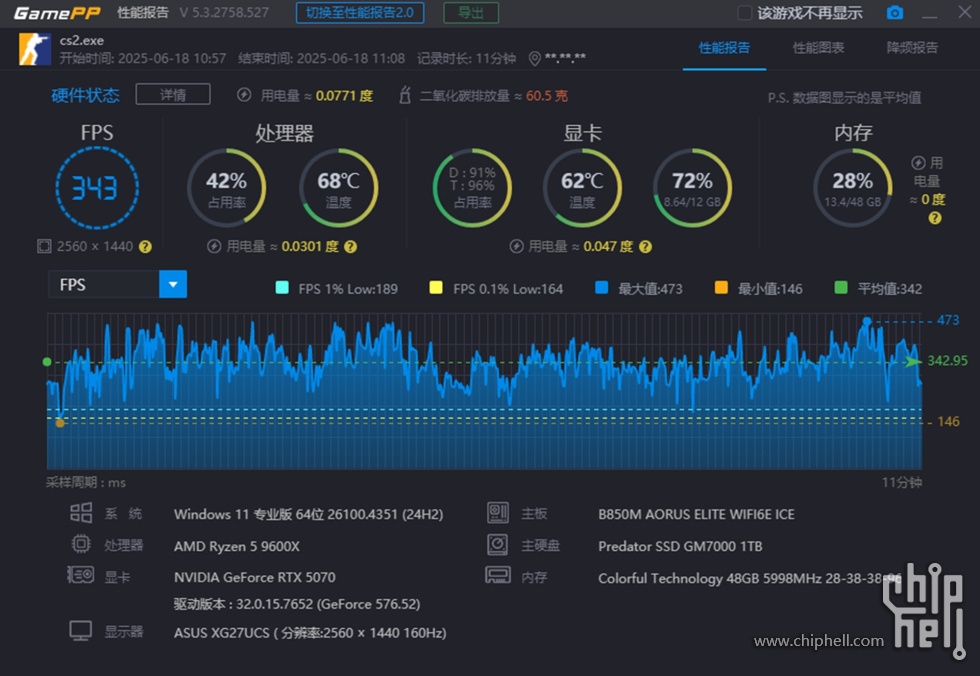980x676 pixels.
Task: Click the ASUS XG27UCS monitor text
Action: pos(310,632)
